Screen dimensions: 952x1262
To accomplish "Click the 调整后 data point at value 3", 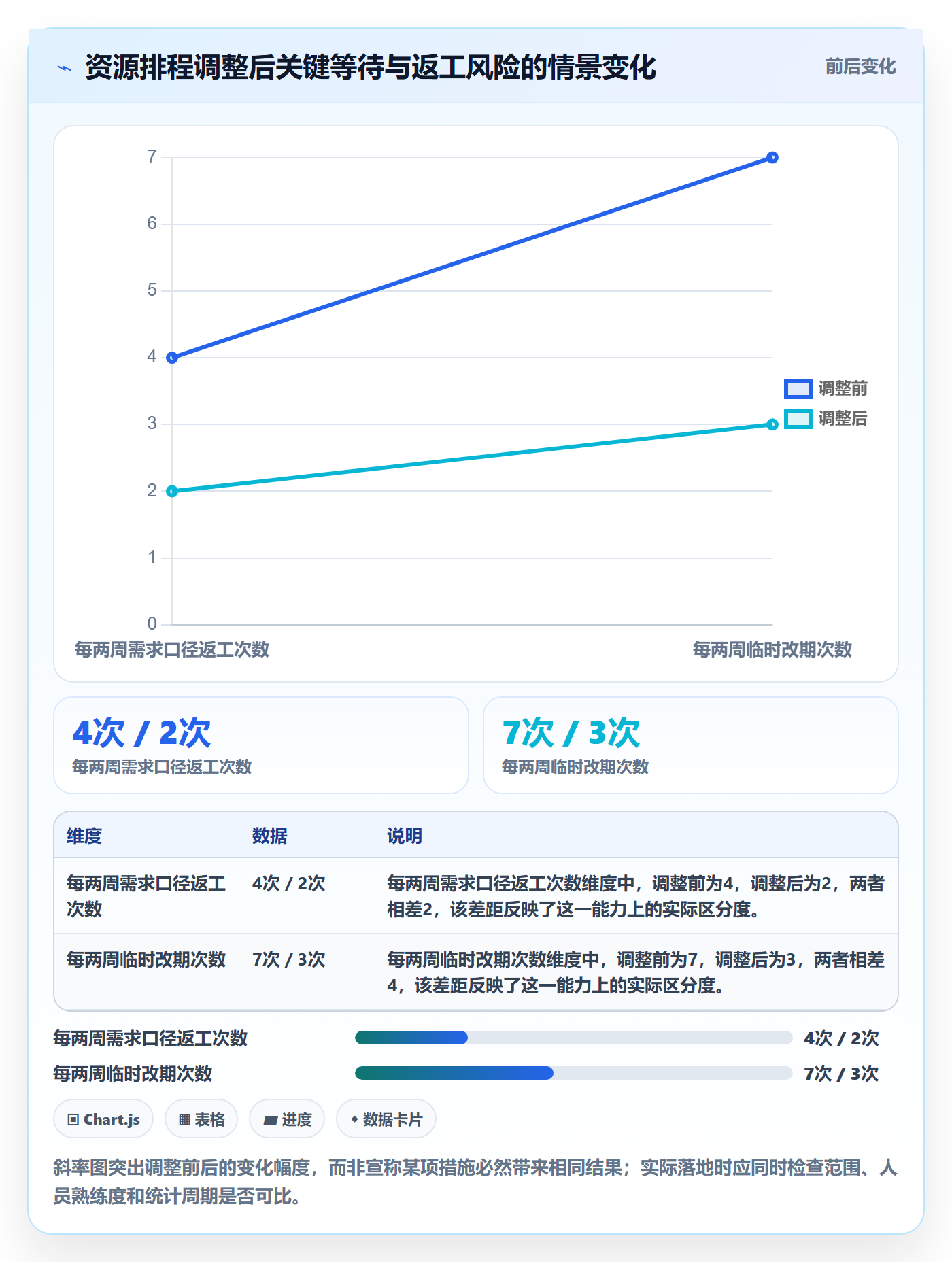I will (x=772, y=424).
